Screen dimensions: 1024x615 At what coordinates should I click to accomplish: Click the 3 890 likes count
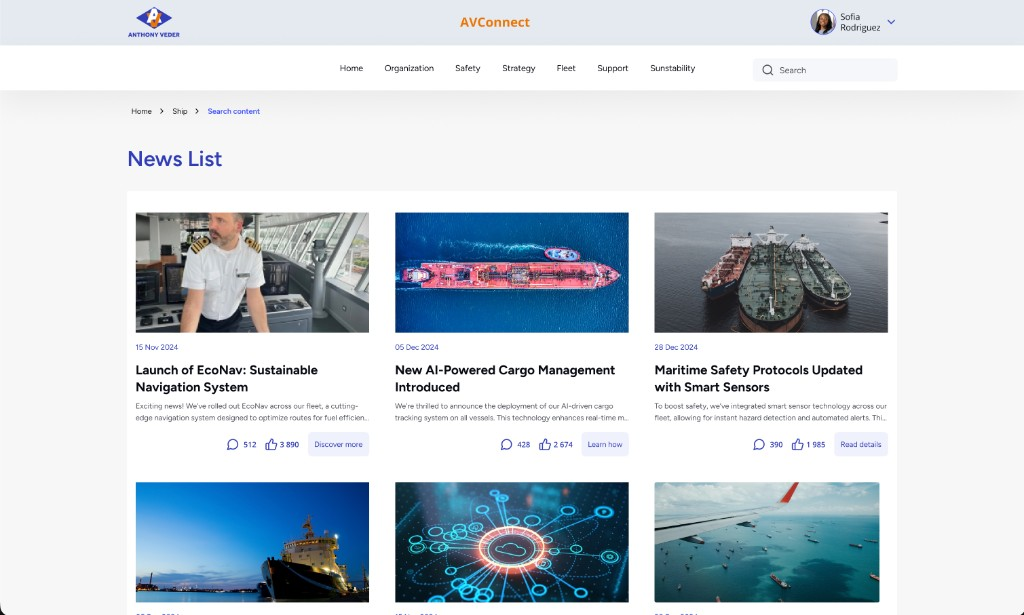(289, 445)
